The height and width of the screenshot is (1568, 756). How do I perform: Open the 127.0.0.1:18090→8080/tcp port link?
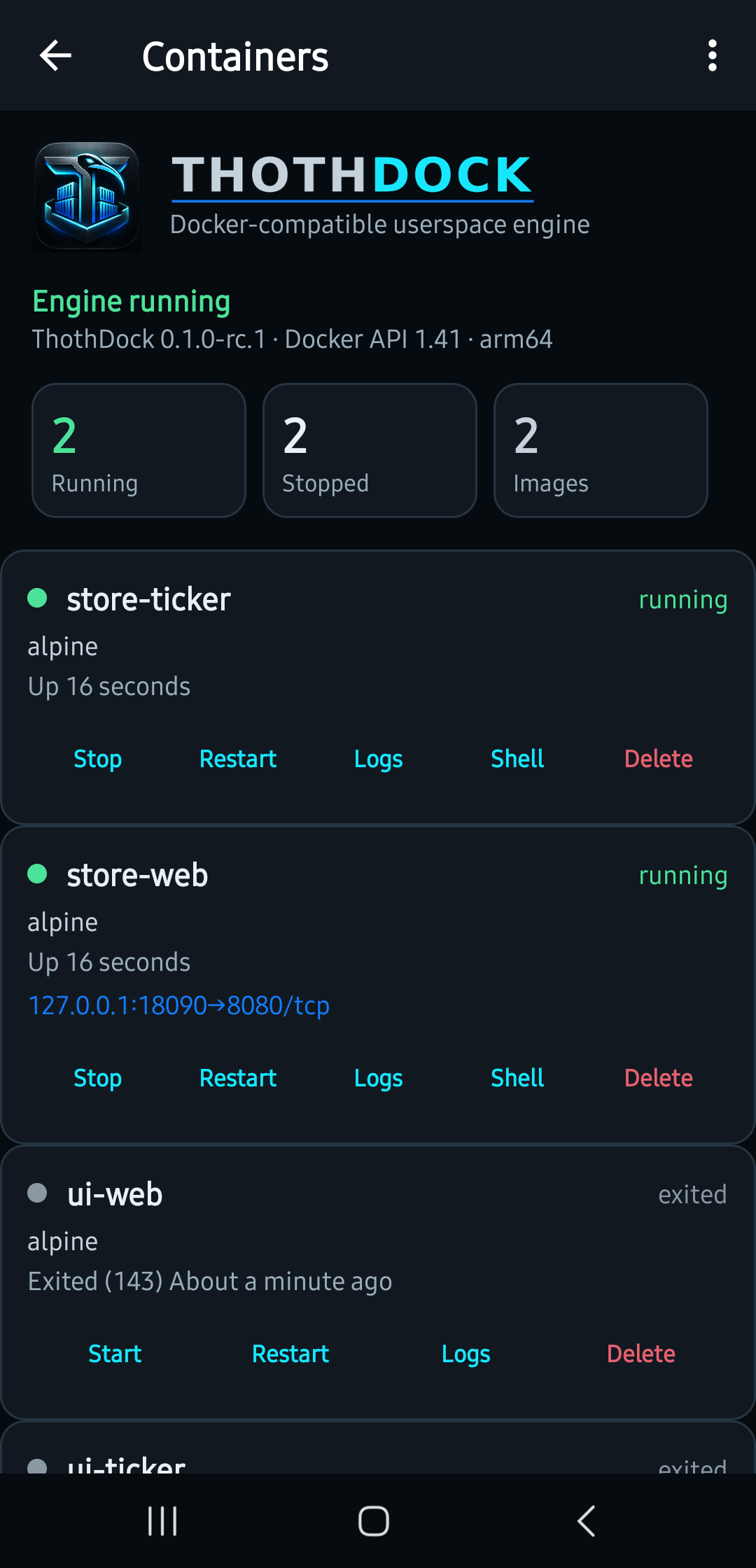click(178, 1005)
